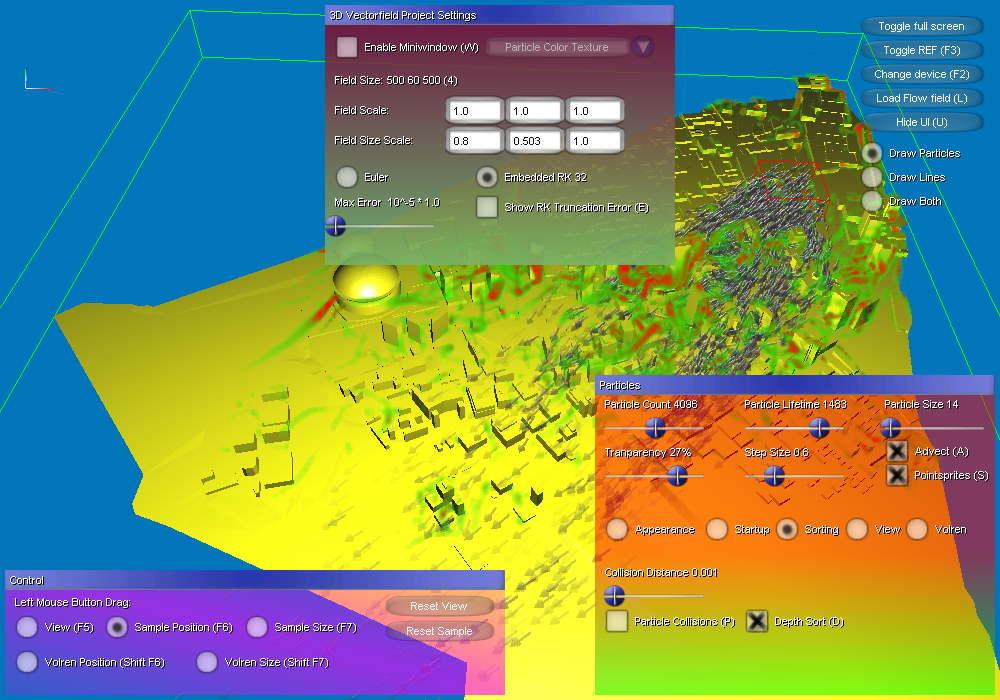Select Draw Lines rendering option
Screen dimensions: 1000x700
coord(872,177)
